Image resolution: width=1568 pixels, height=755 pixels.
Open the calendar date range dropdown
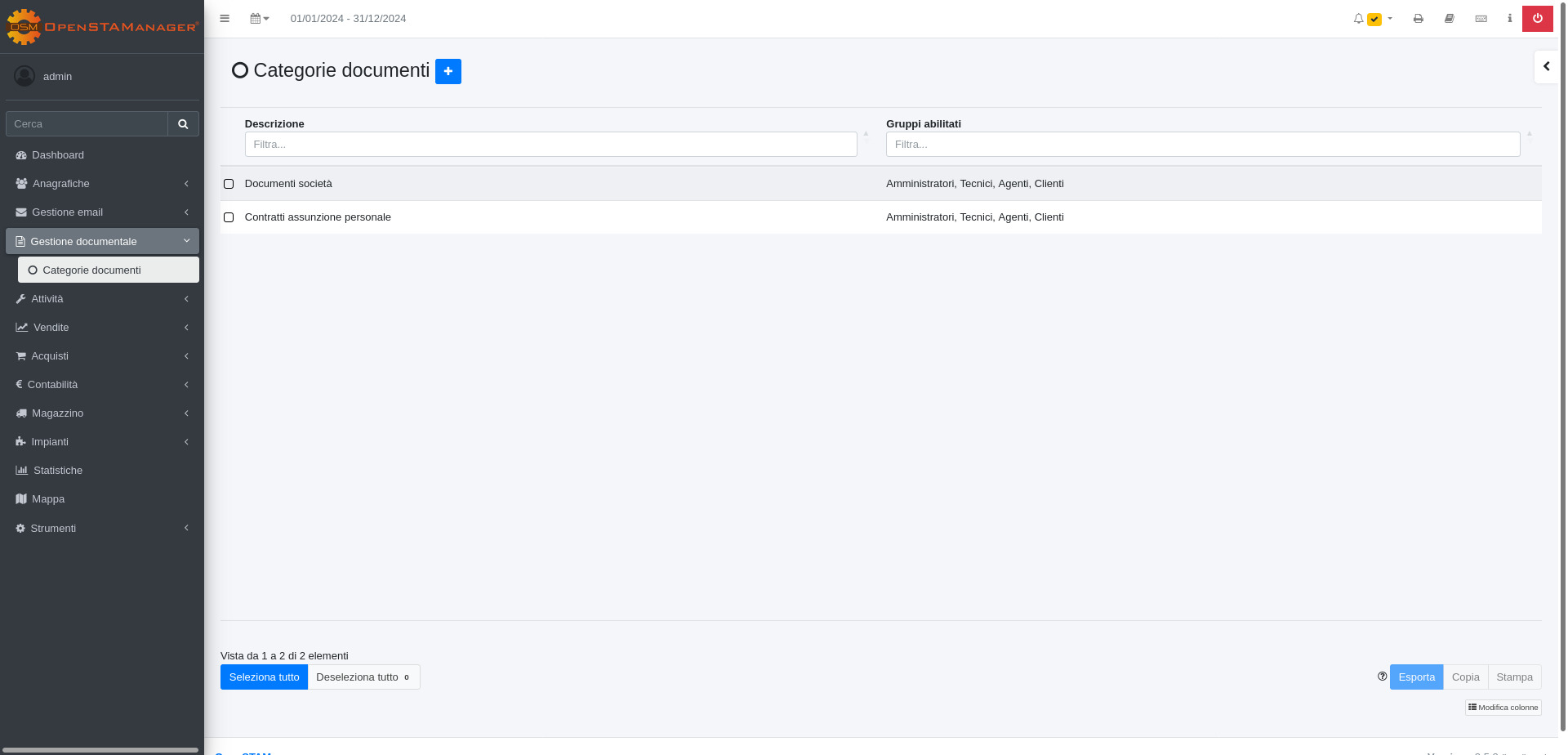point(259,18)
